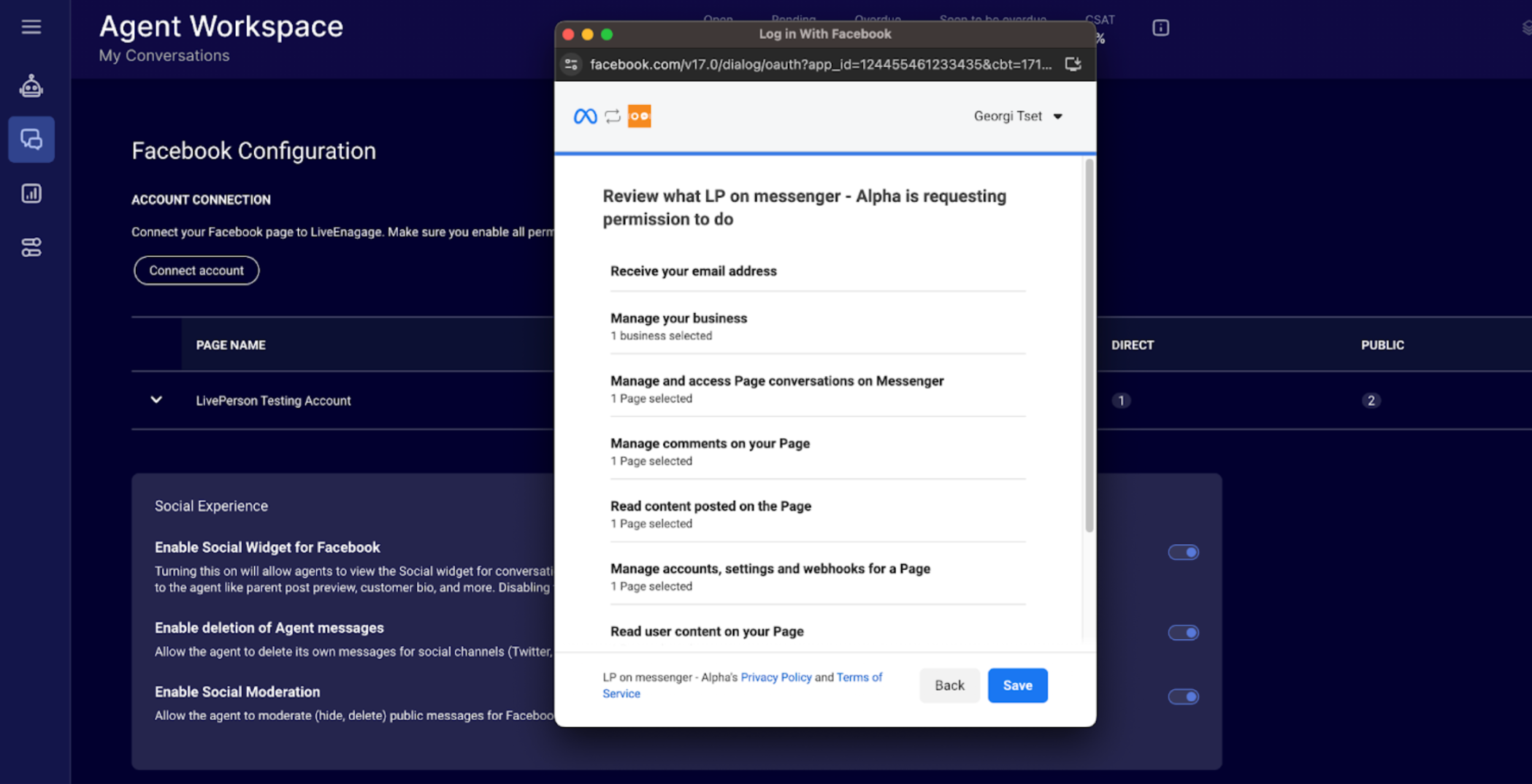Click the public count badge showing 2
Screen dimensions: 1532x784
(x=1371, y=401)
